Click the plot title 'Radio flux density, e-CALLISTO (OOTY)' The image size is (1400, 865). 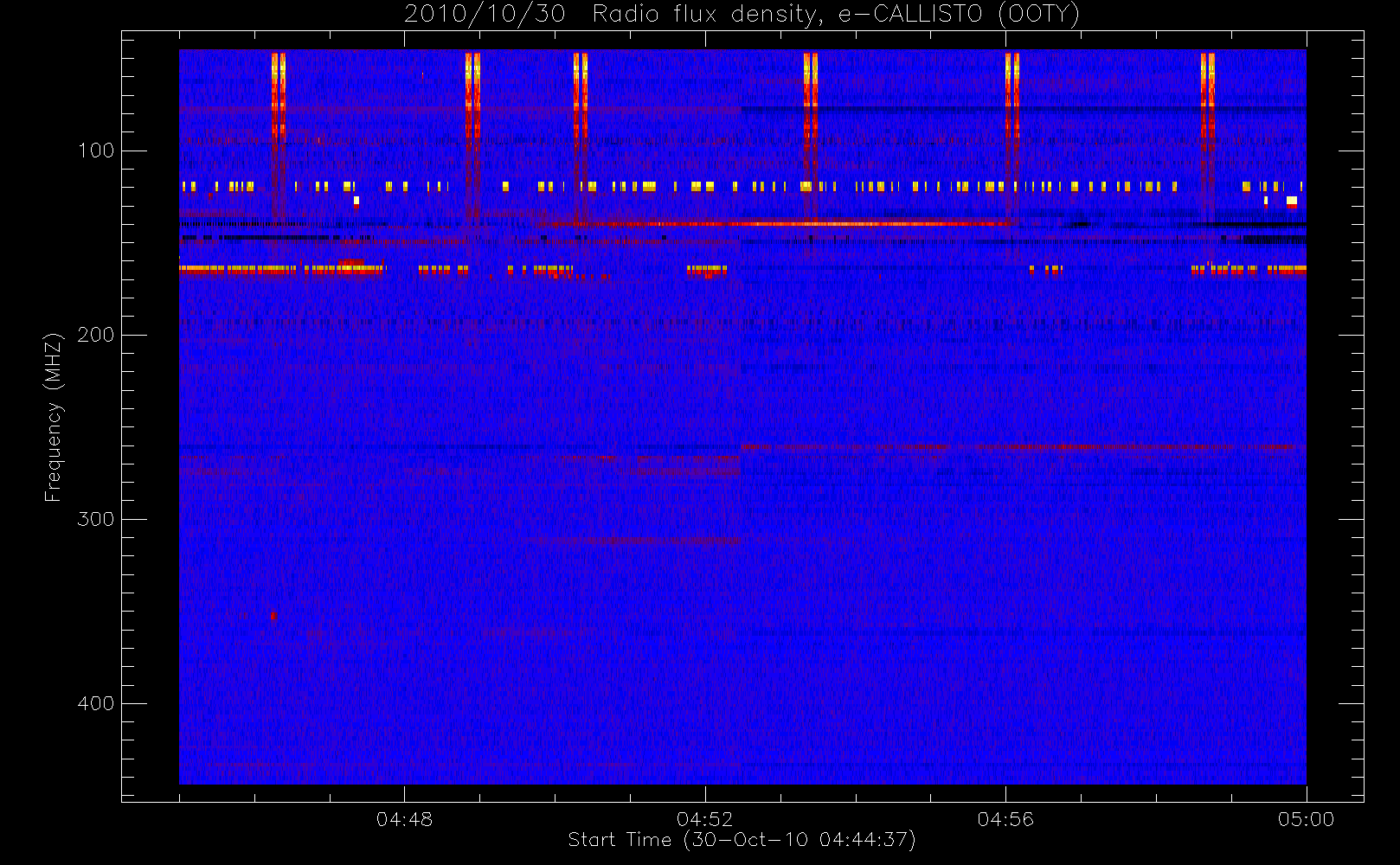coord(836,14)
